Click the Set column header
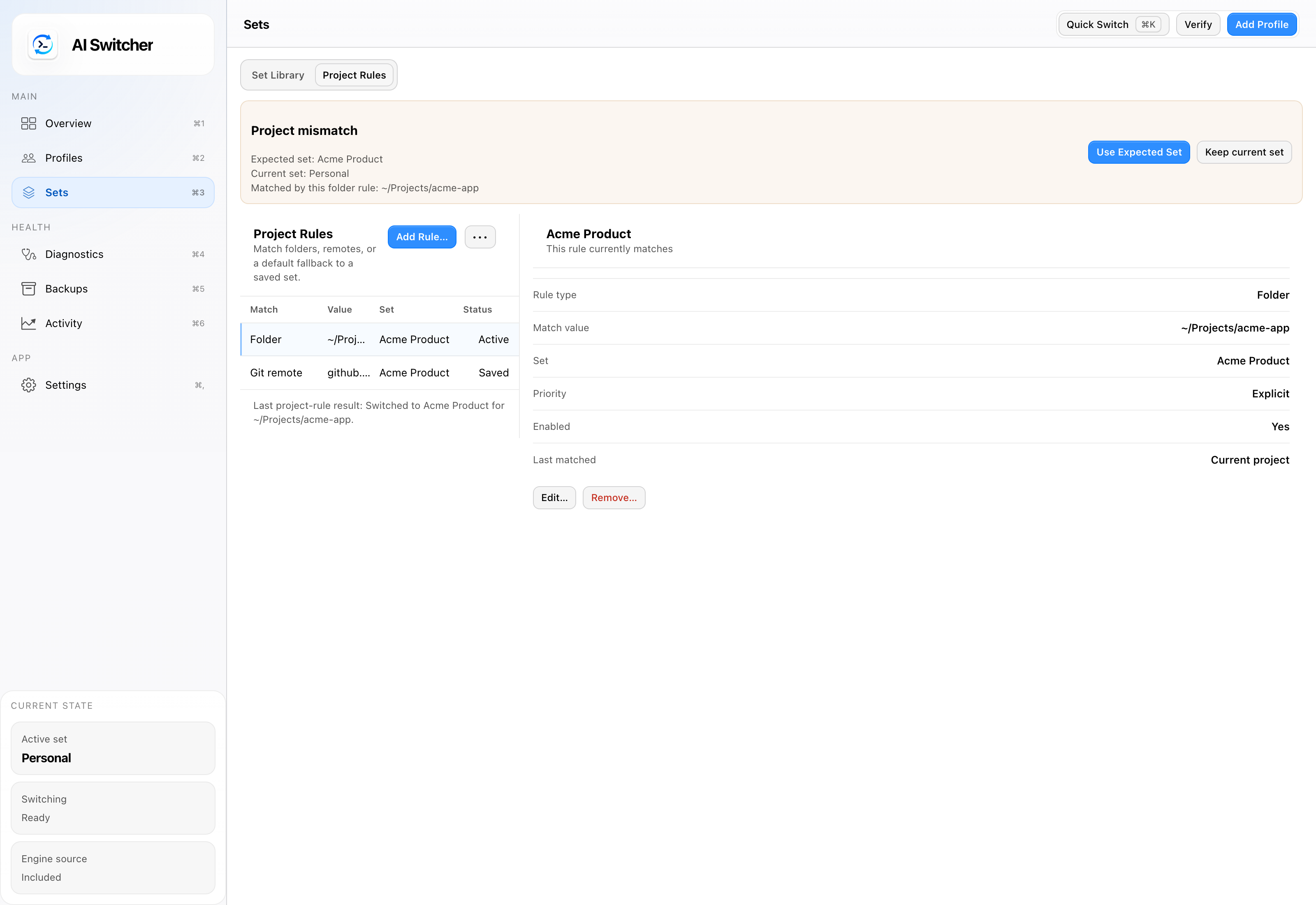 click(387, 310)
